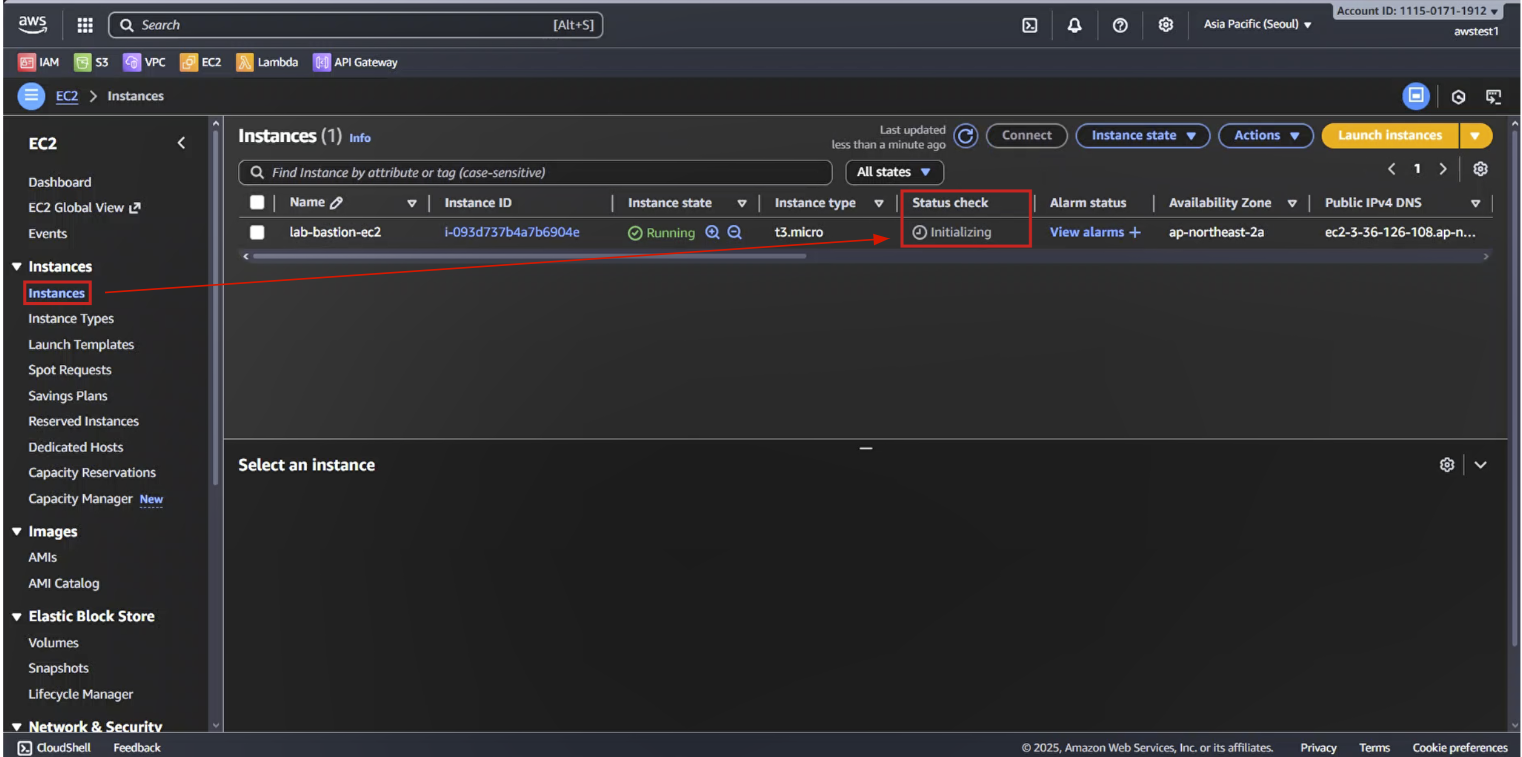Click the zoom-out icon beside Running
This screenshot has width=1522, height=757.
pos(734,232)
